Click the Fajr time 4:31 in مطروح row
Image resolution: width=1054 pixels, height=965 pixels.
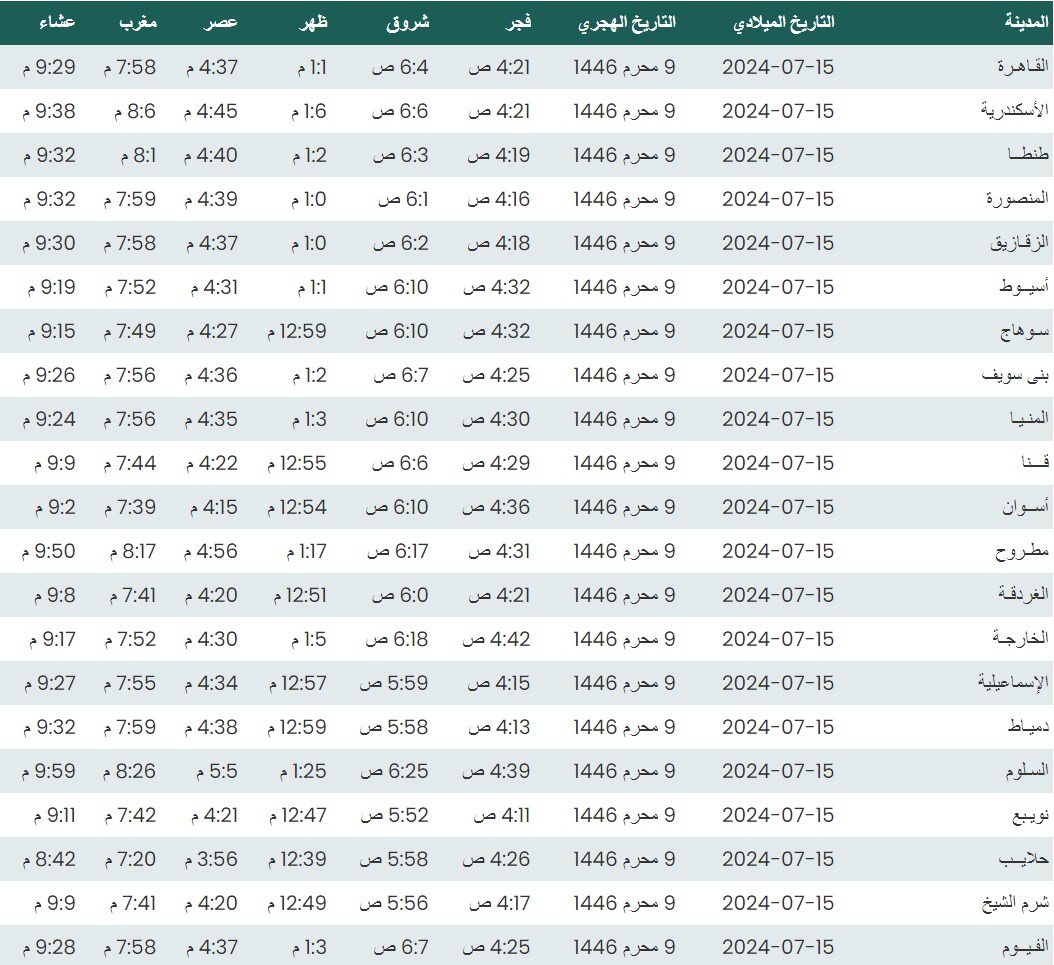[498, 551]
